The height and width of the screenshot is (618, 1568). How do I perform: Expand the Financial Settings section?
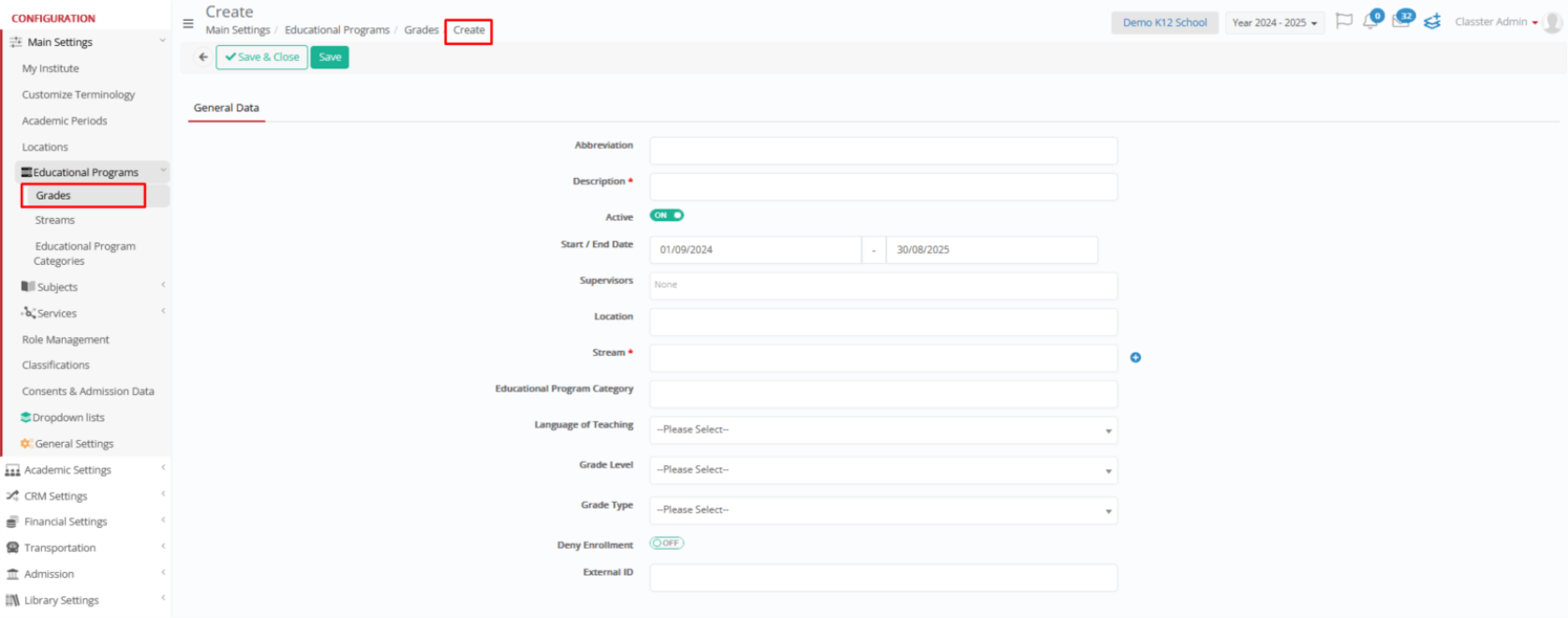tap(163, 520)
